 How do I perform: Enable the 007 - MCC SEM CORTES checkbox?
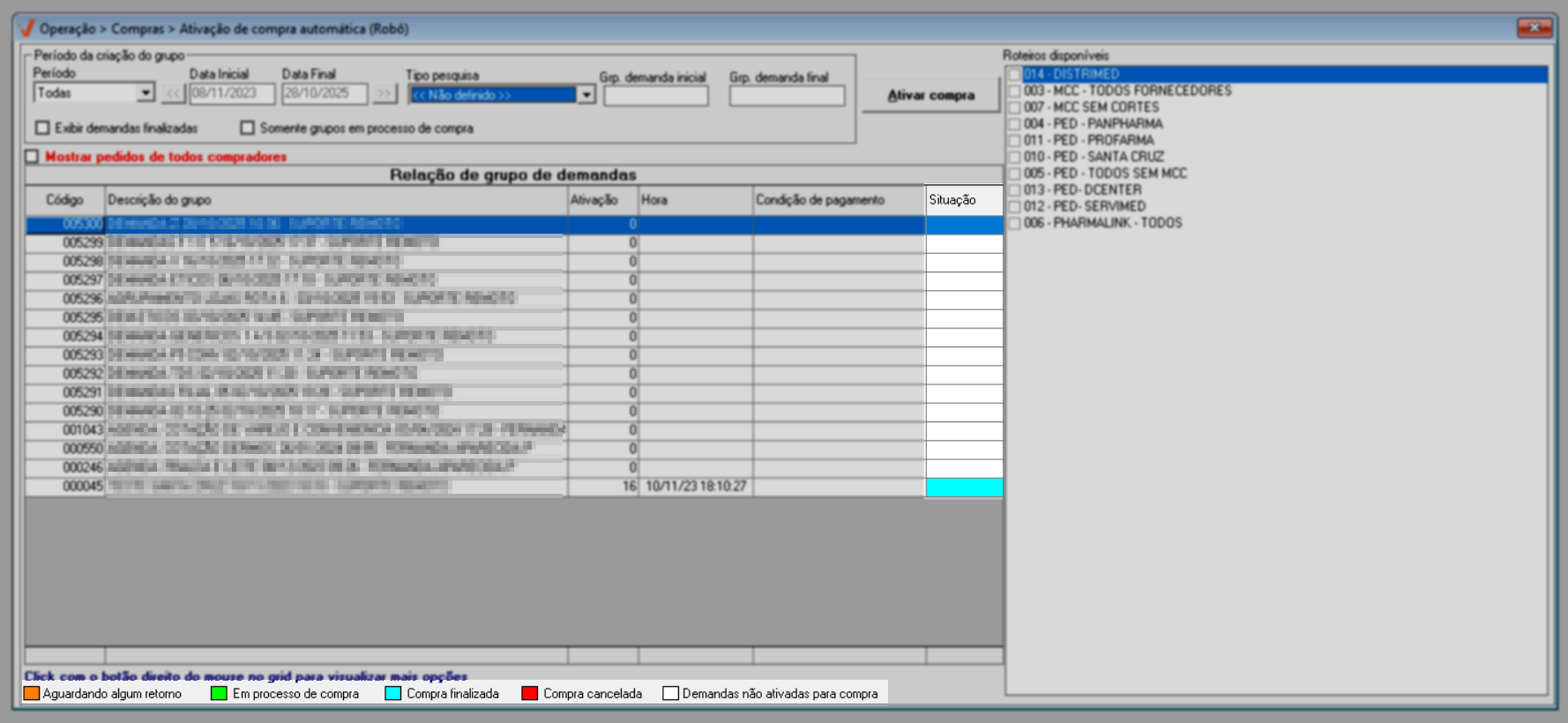pyautogui.click(x=1014, y=108)
